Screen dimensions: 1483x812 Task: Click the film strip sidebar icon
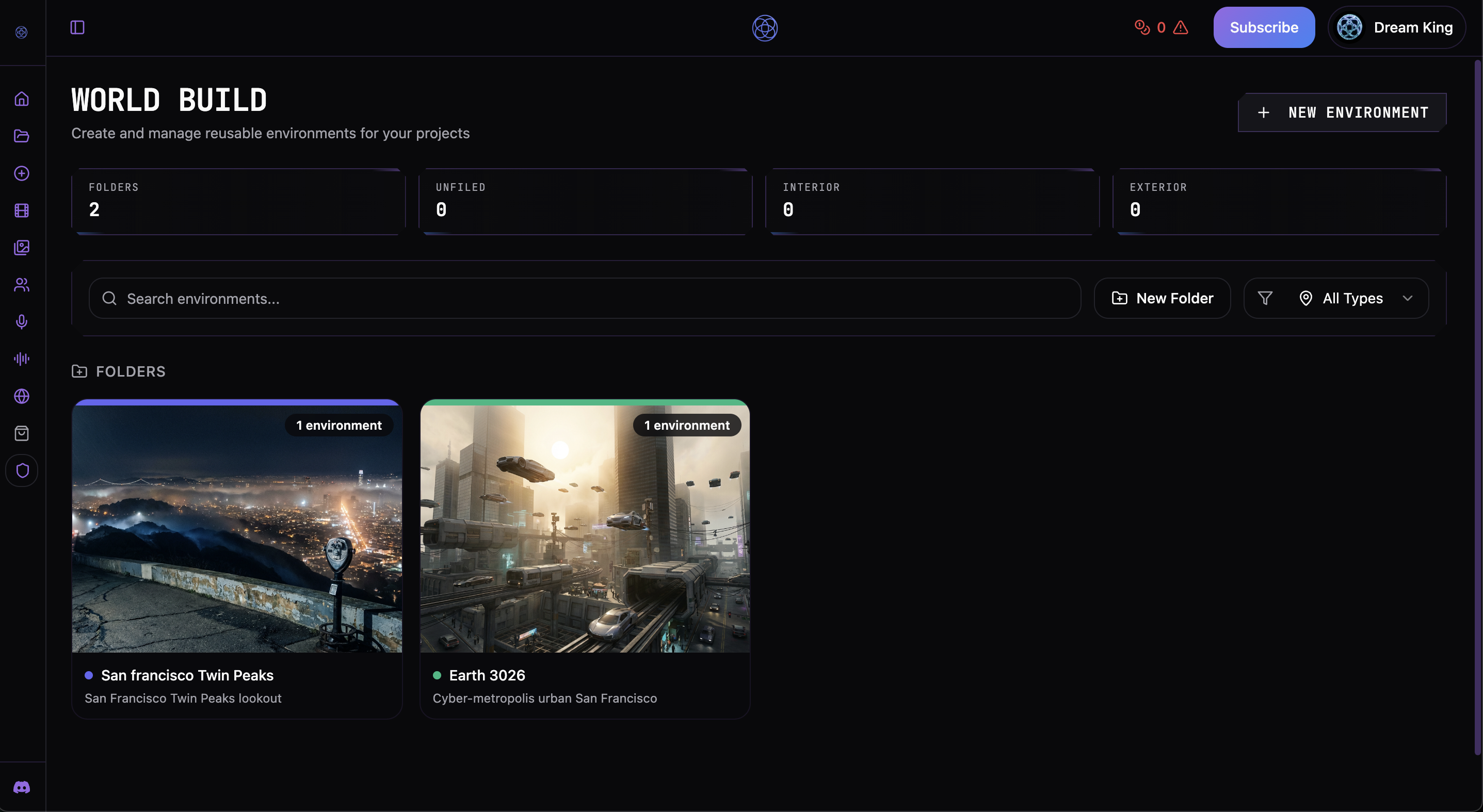click(22, 210)
